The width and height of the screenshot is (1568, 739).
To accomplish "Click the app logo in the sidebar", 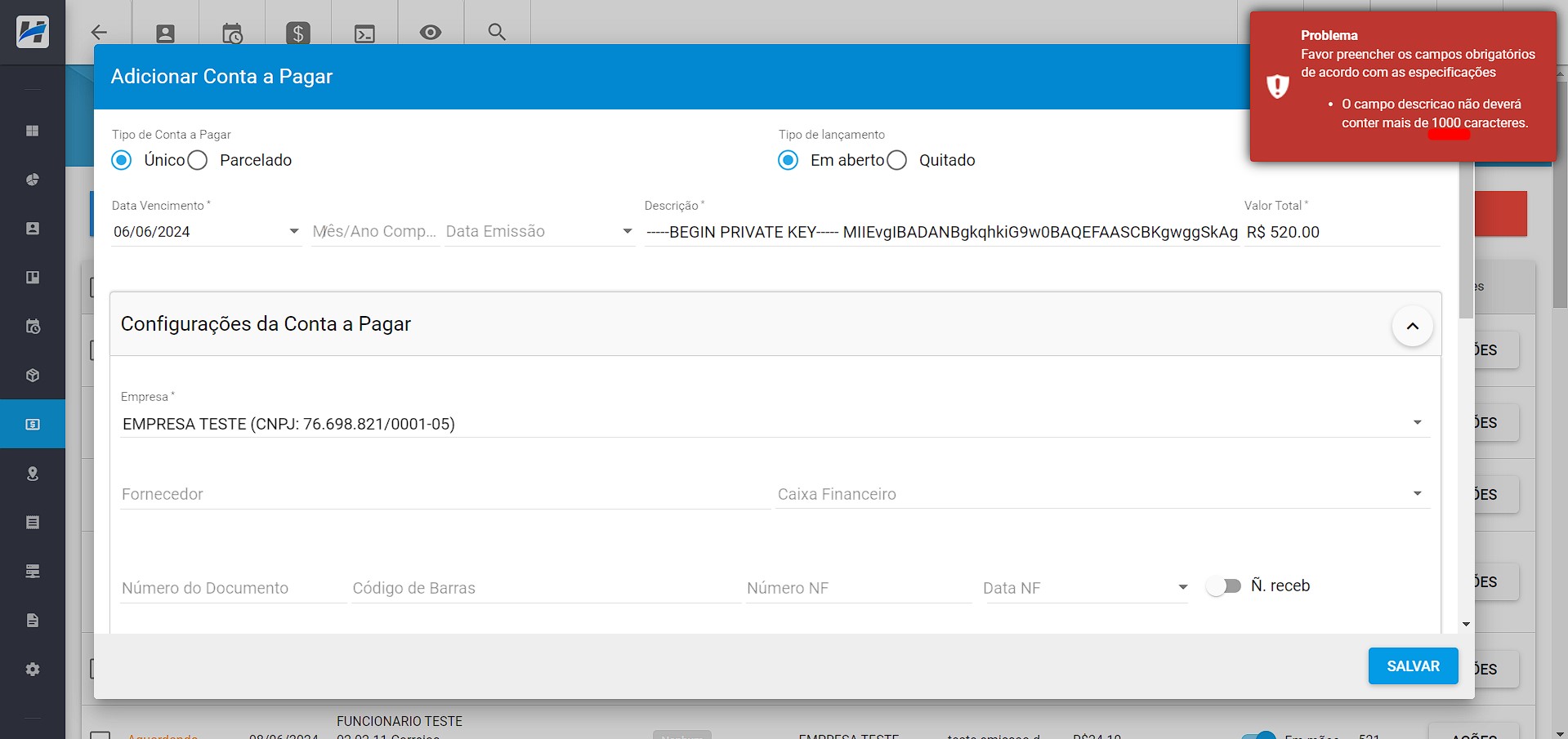I will pyautogui.click(x=33, y=32).
